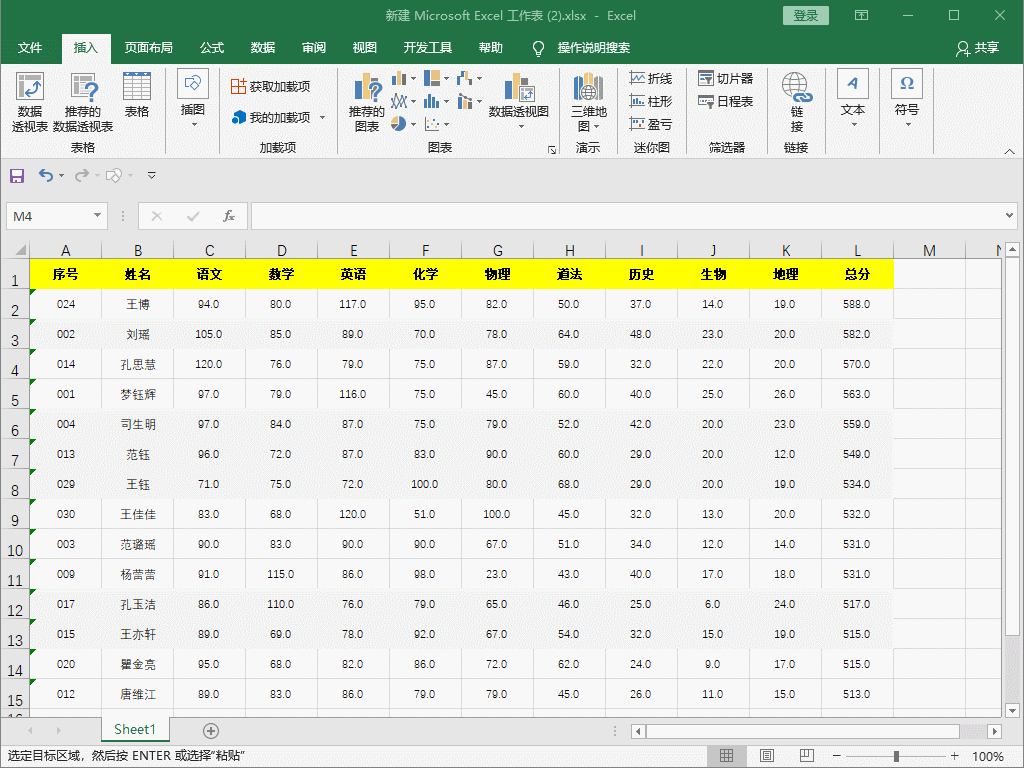Click the Share (共享) button
1024x768 pixels.
(978, 48)
